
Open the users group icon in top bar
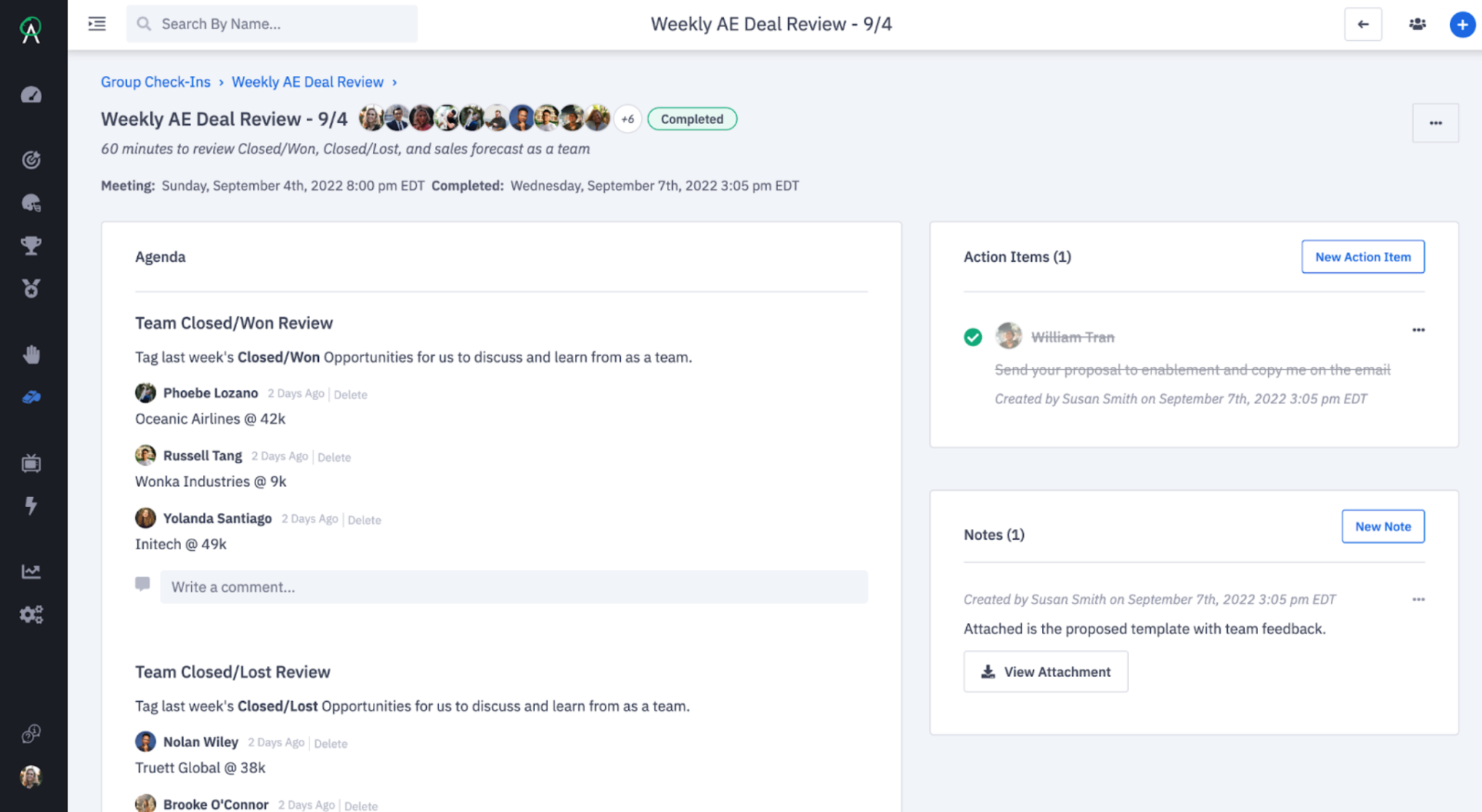pyautogui.click(x=1416, y=24)
